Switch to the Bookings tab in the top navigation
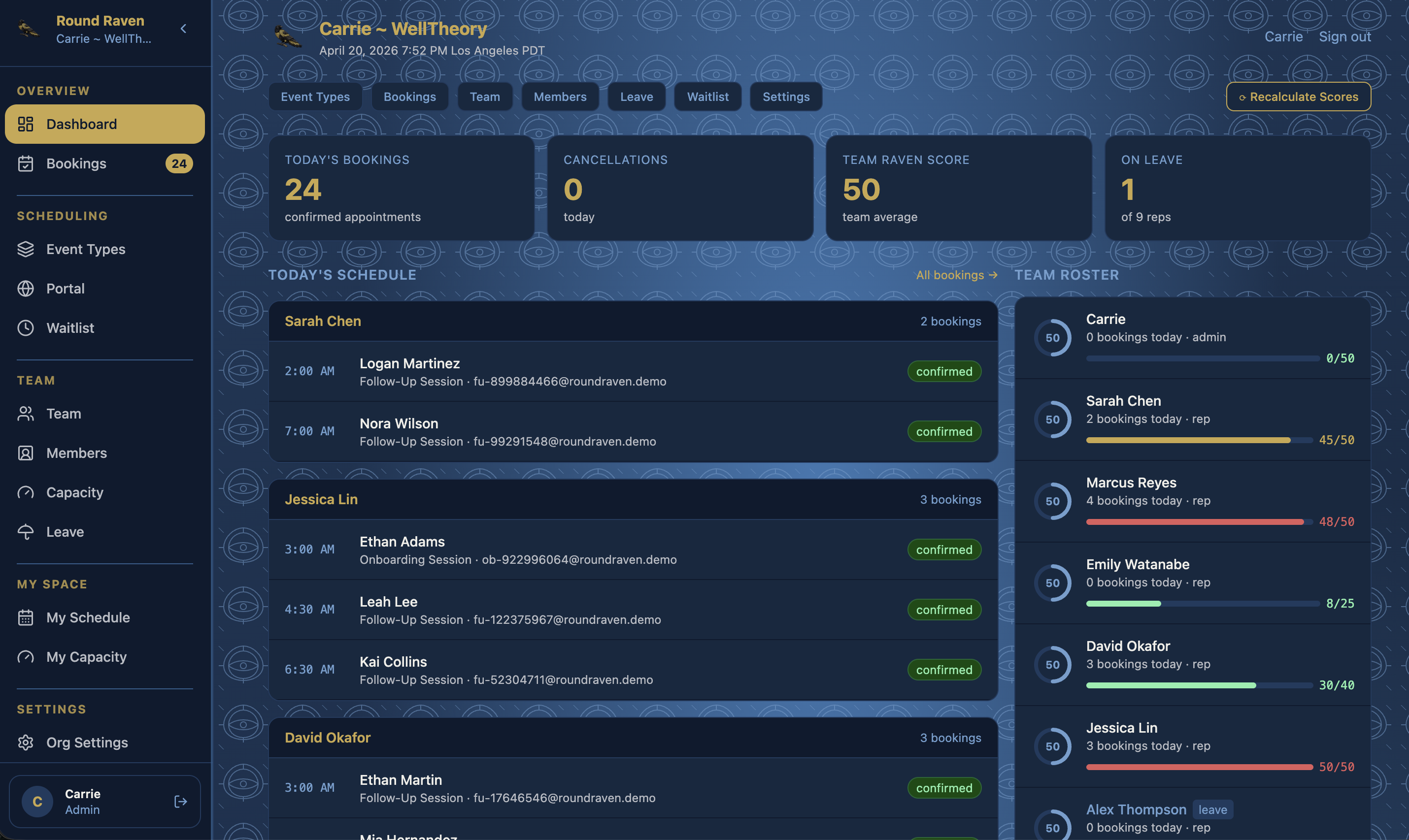 [410, 97]
